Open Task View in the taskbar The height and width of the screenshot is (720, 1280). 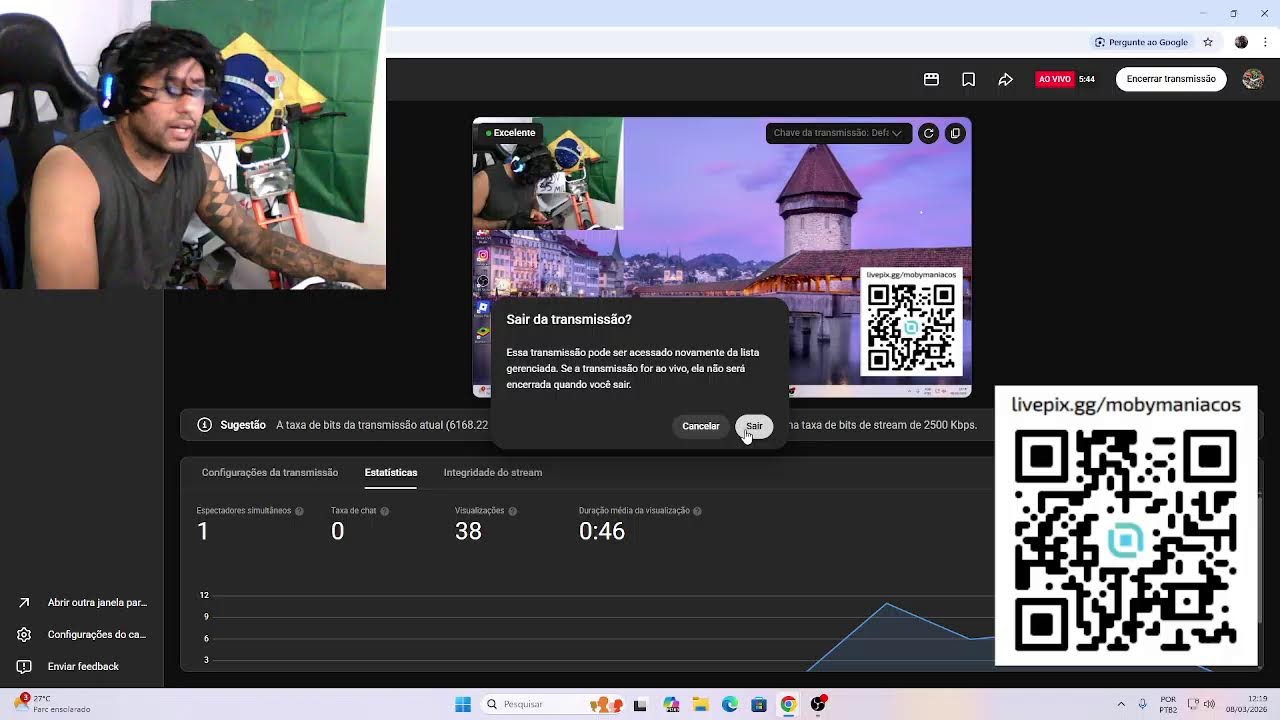[640, 704]
